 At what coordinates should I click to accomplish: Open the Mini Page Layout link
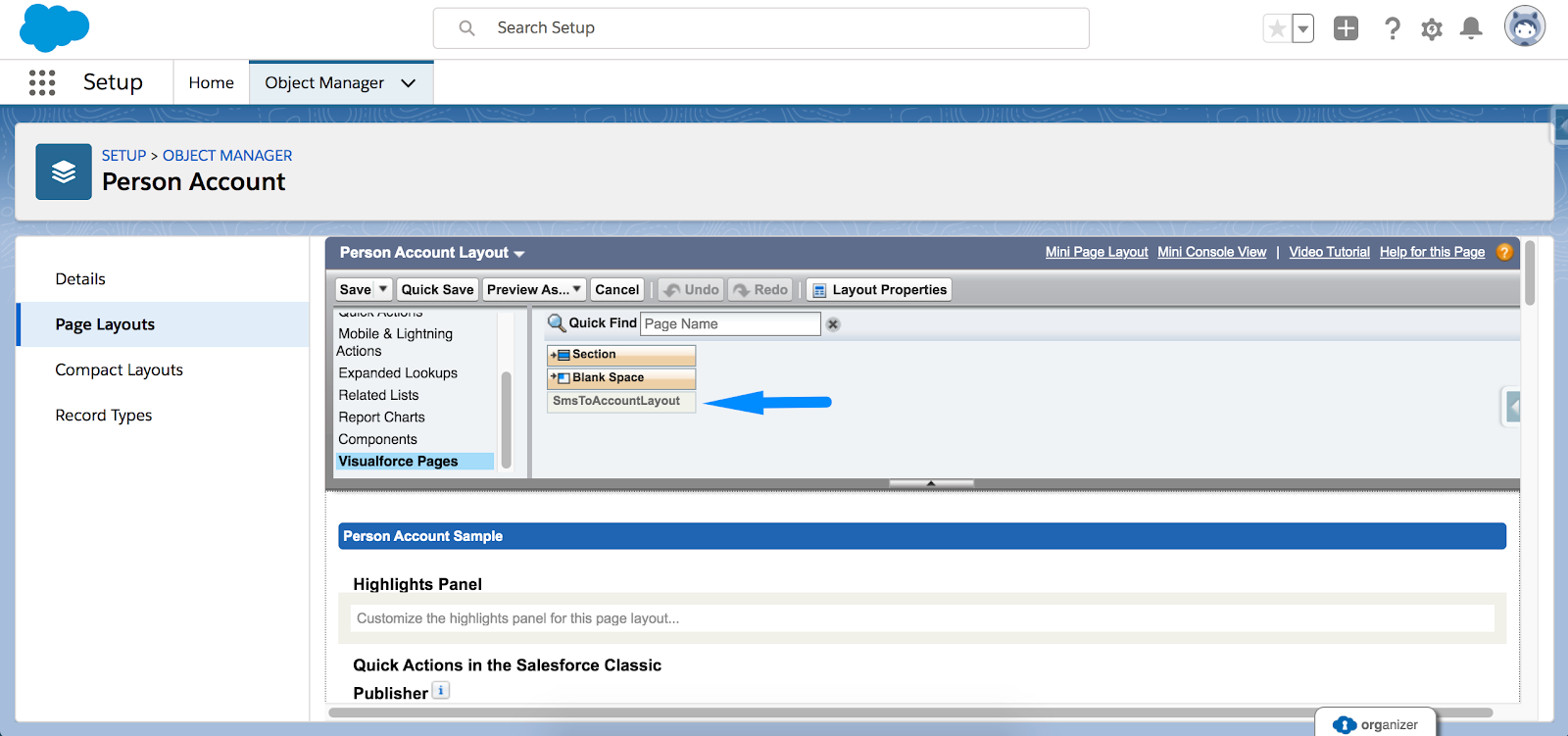[1097, 252]
